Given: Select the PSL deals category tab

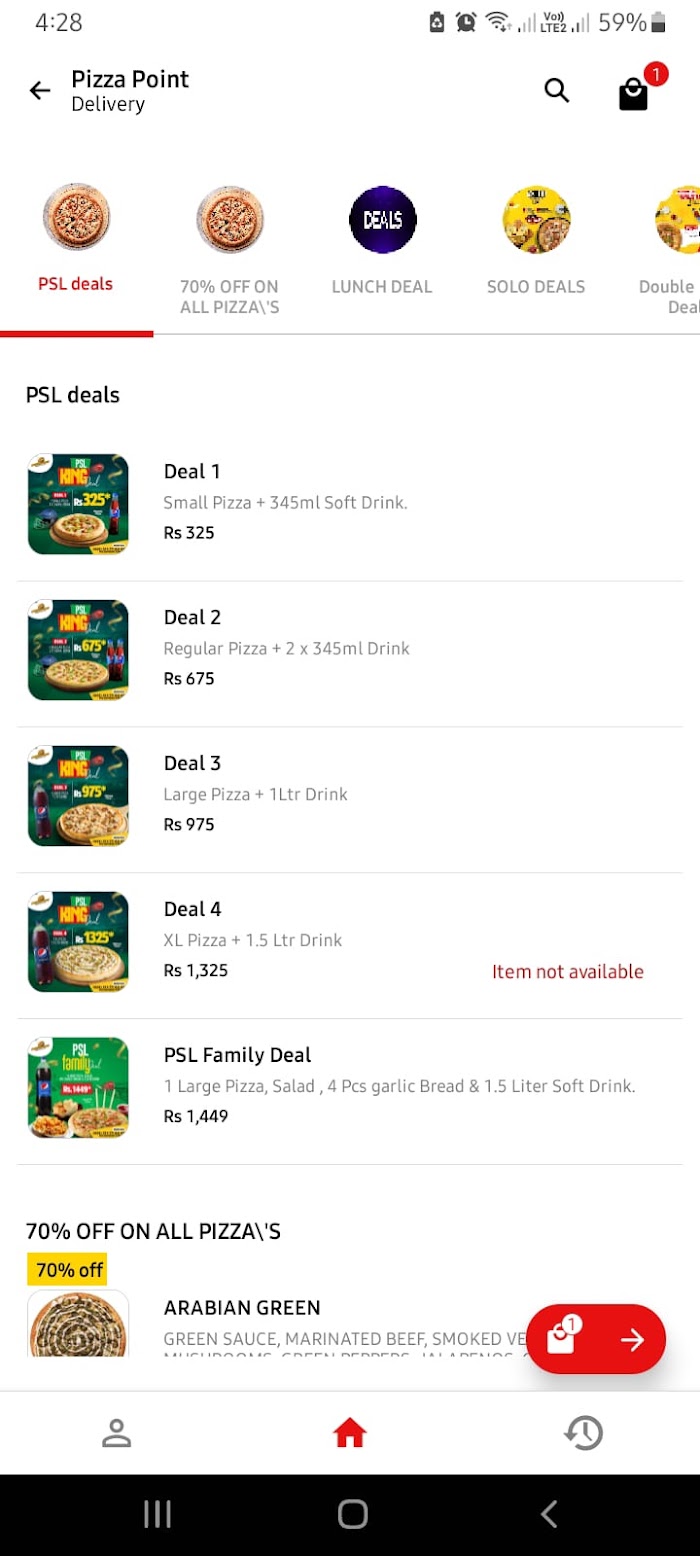Looking at the screenshot, I should [76, 244].
